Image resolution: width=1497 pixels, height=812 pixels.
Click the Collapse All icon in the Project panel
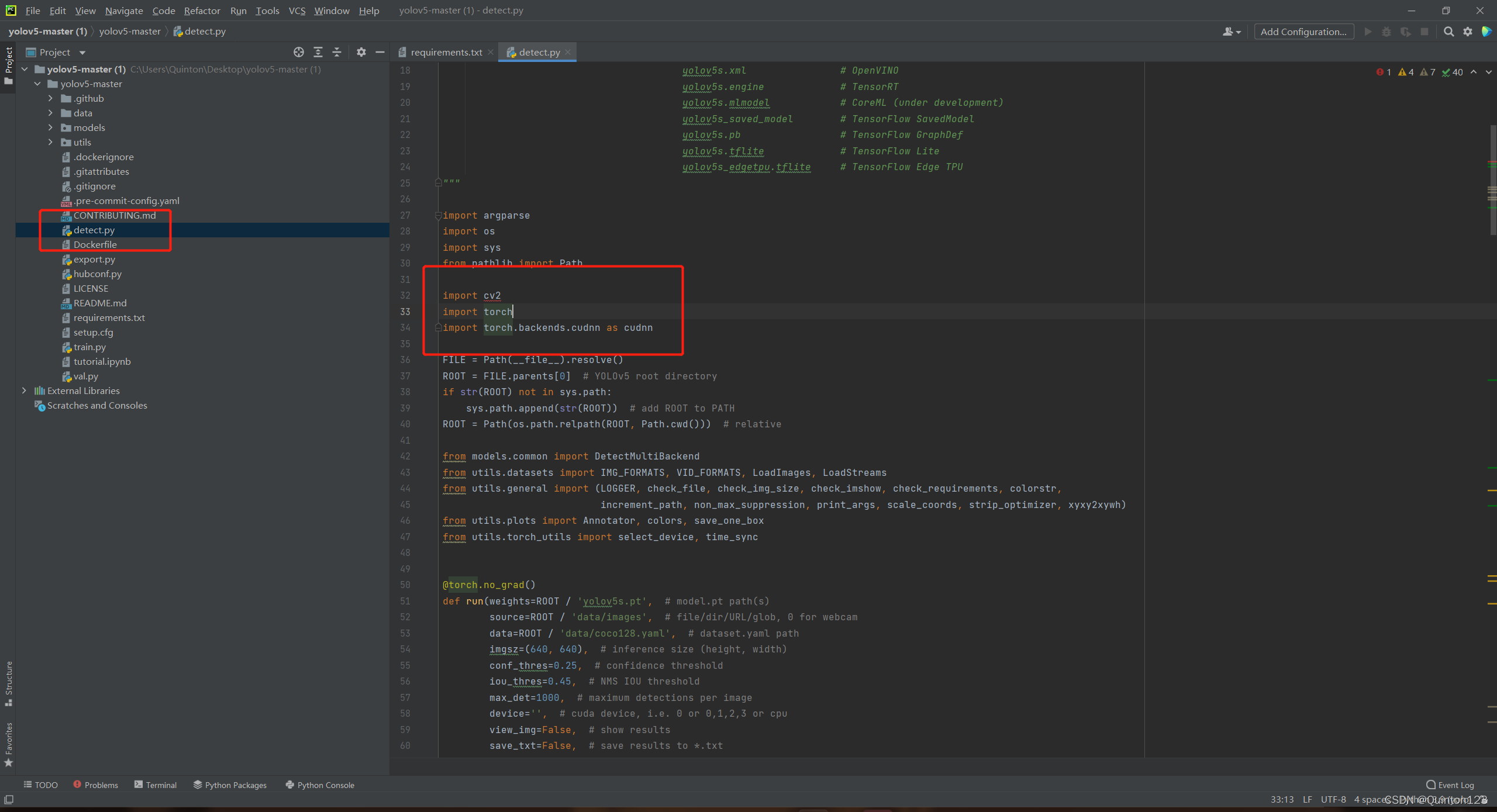[x=337, y=52]
